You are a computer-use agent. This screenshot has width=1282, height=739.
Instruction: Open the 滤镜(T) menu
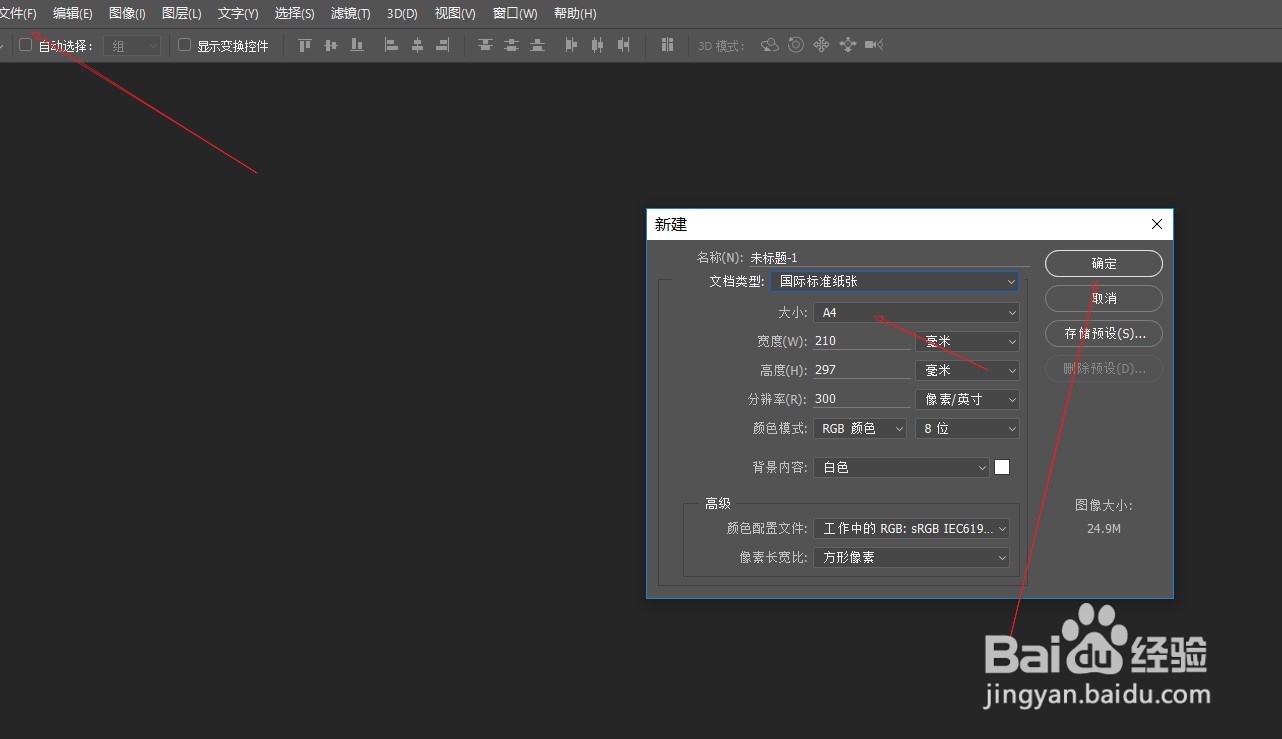point(350,13)
